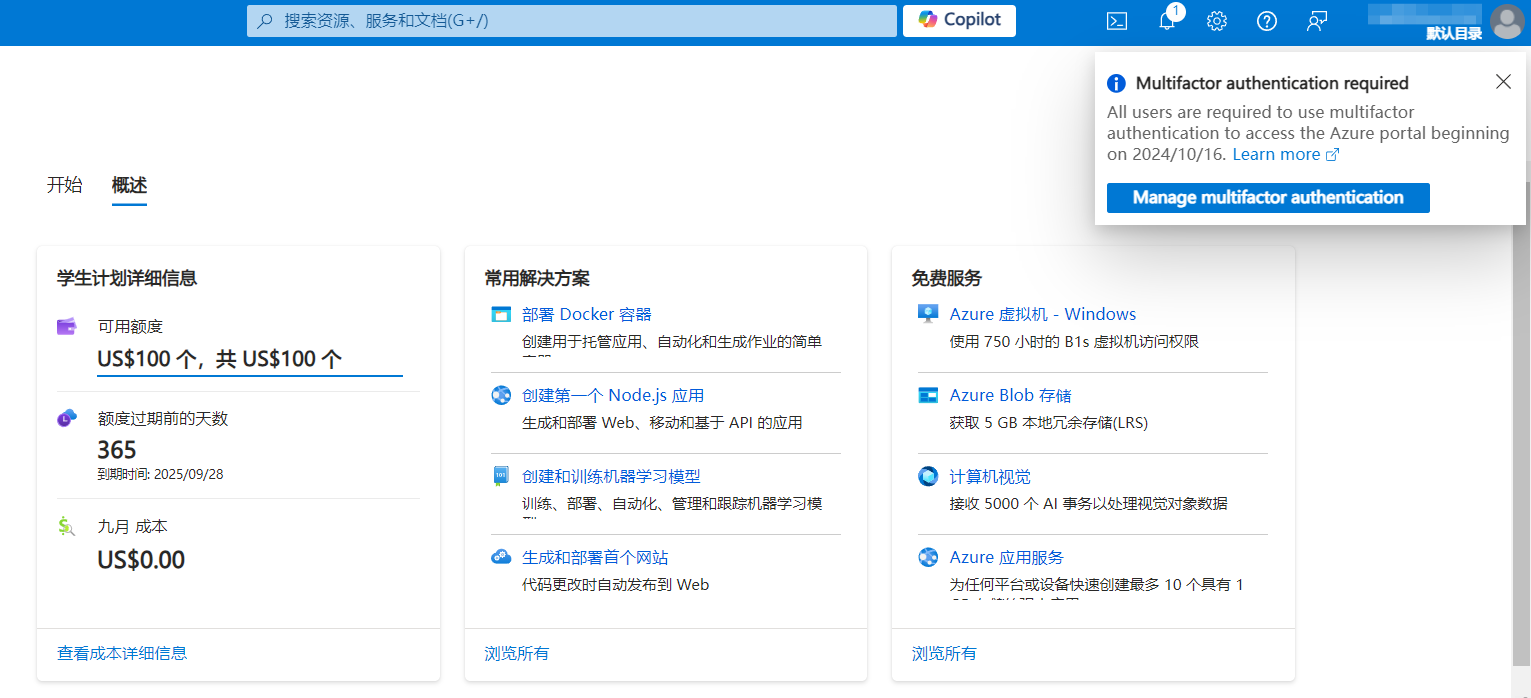Click 到期时间: 2025/09/28 text
The height and width of the screenshot is (698, 1531).
160,474
